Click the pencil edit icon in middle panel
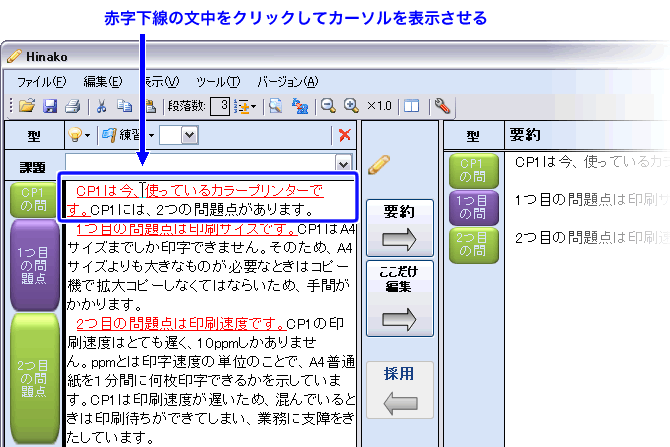The height and width of the screenshot is (447, 670). (379, 165)
